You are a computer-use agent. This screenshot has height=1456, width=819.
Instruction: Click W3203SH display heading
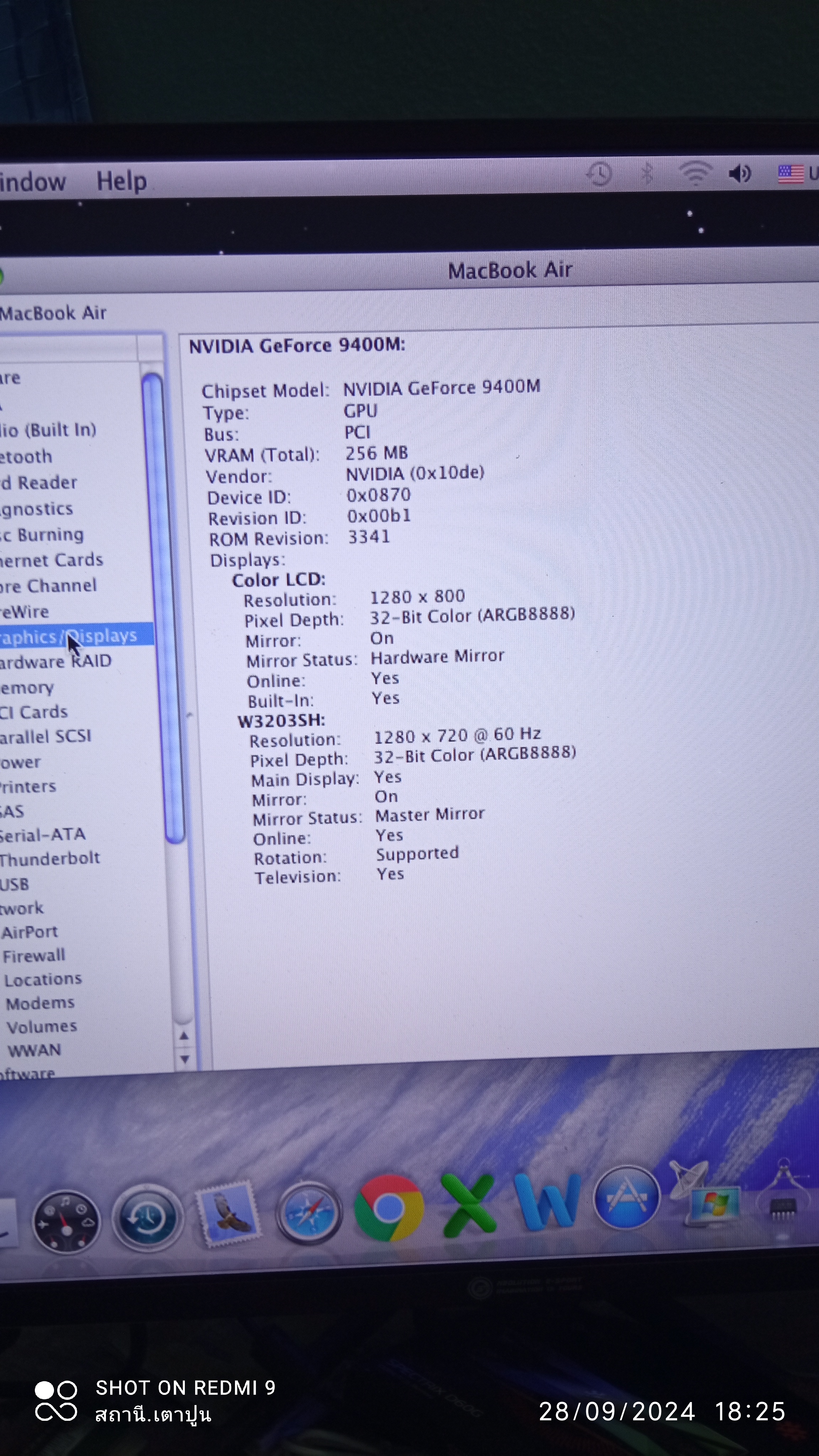[282, 721]
